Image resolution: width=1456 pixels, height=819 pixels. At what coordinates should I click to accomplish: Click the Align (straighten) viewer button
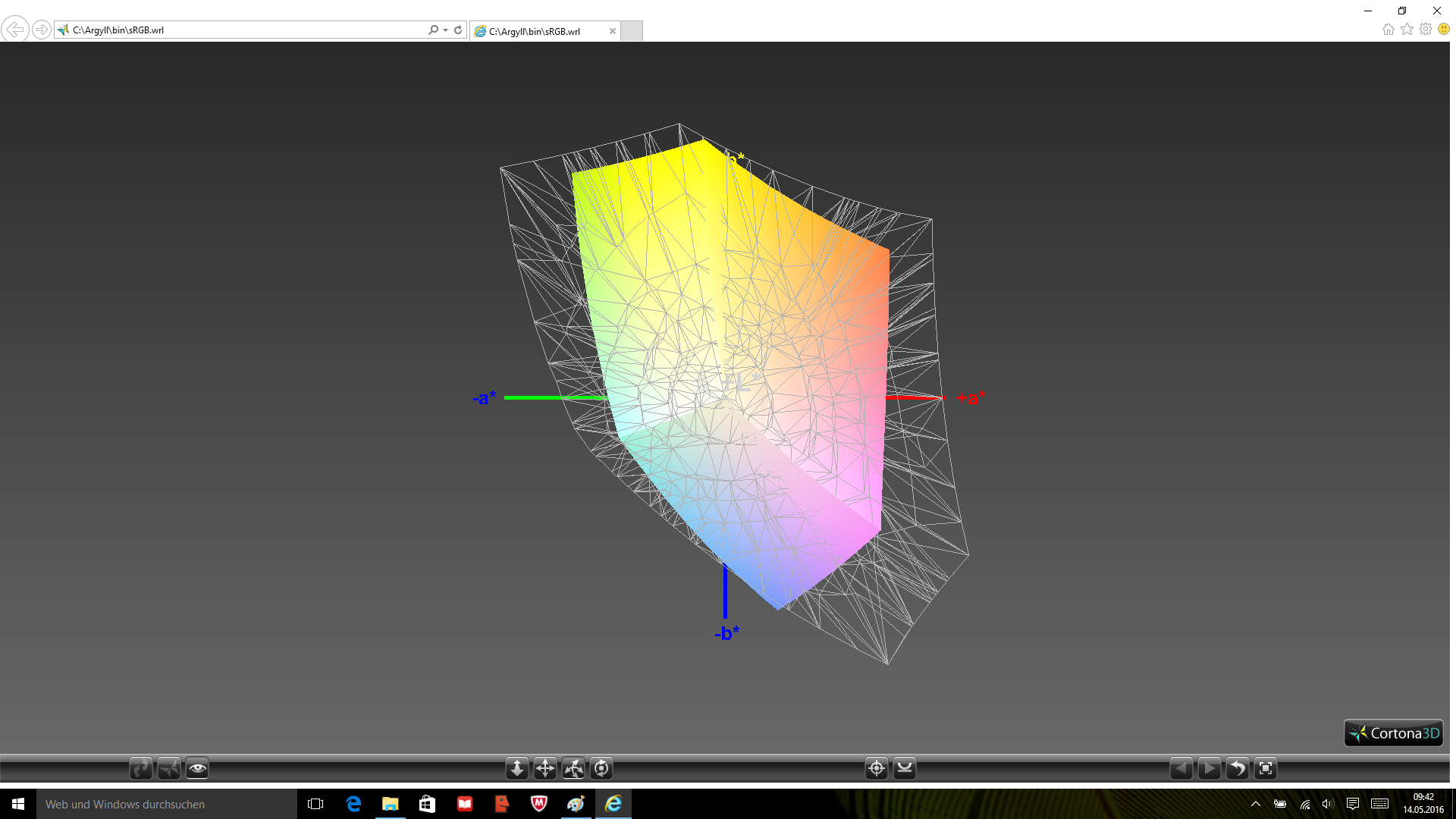(x=905, y=768)
